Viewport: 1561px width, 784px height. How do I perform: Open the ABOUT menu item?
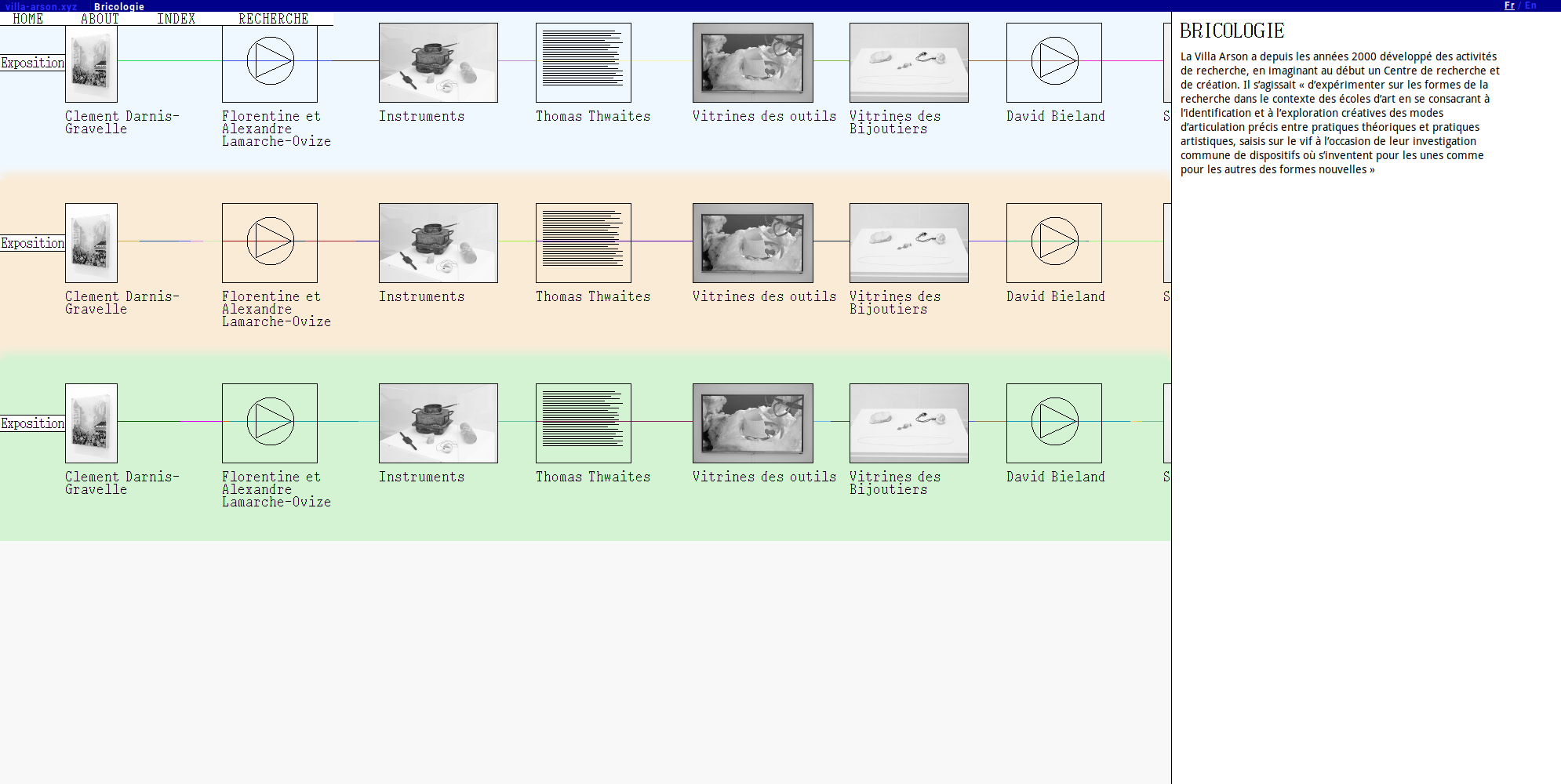100,19
